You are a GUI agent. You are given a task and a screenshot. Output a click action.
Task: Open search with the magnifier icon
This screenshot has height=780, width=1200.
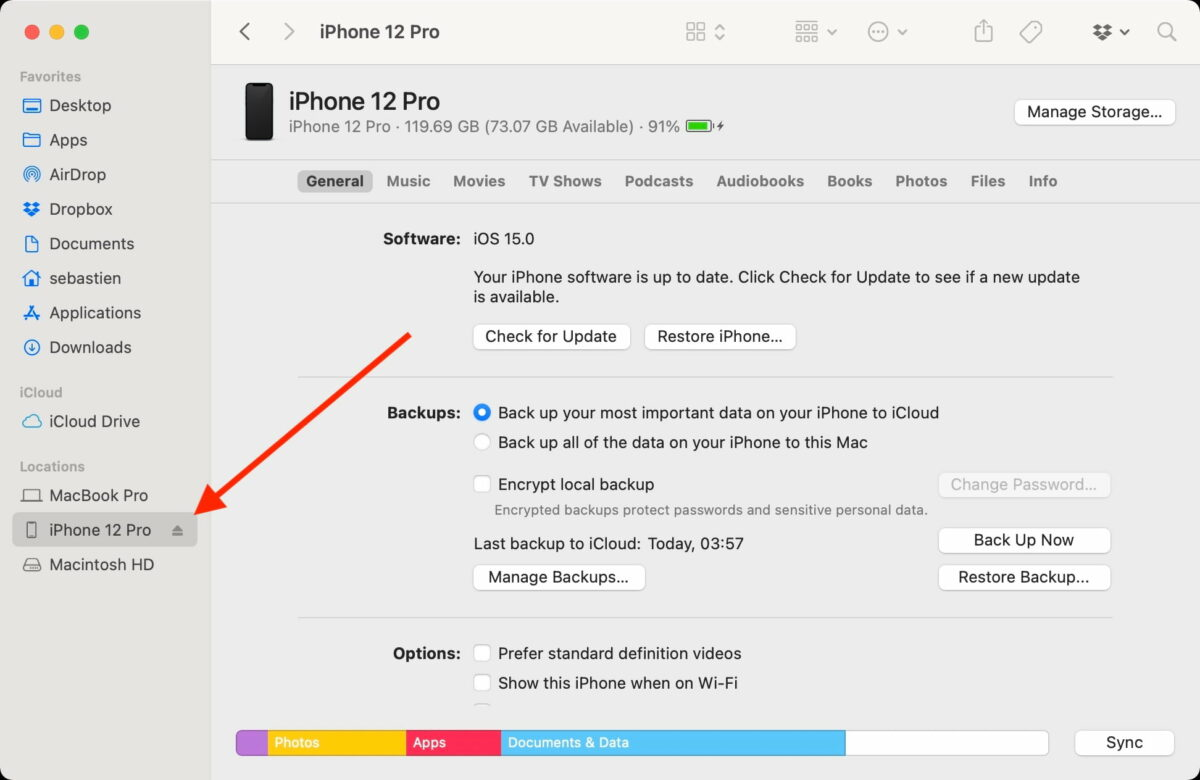click(1166, 32)
